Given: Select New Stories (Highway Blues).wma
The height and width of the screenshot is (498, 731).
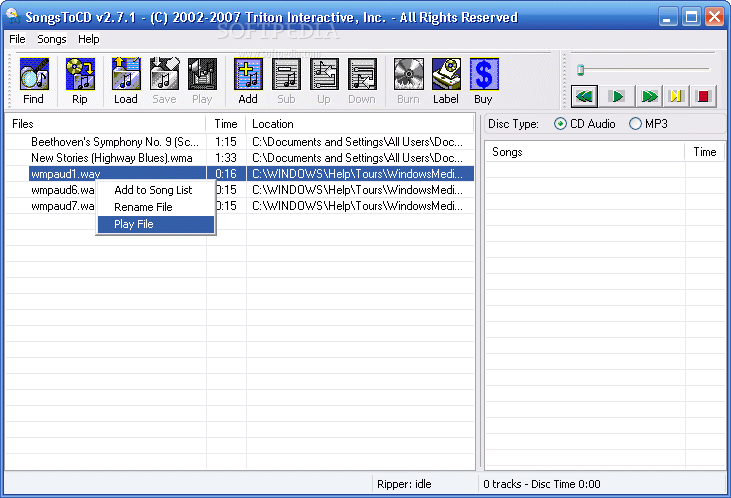Looking at the screenshot, I should (112, 158).
